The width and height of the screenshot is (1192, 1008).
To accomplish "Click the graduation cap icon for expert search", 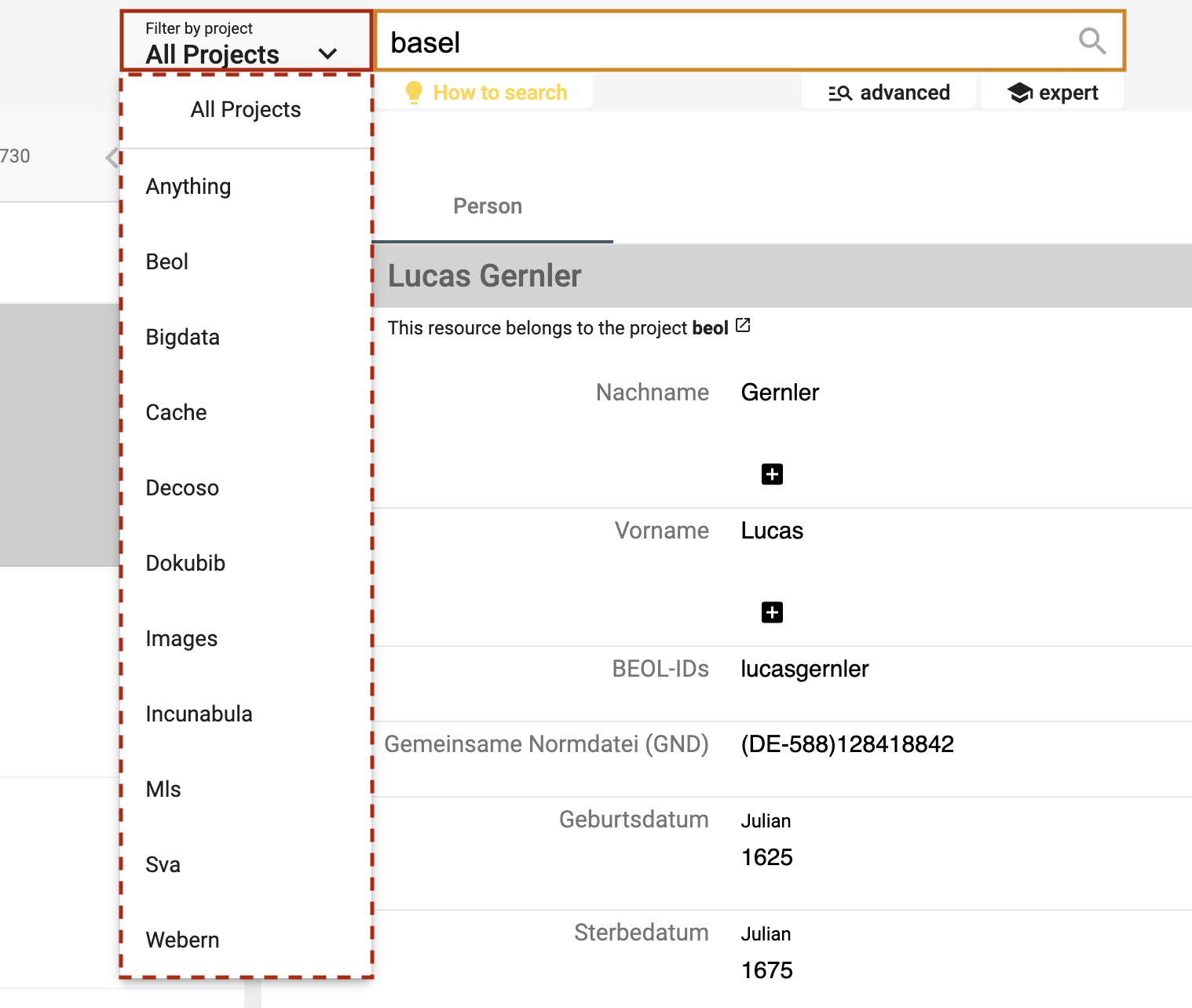I will pos(1019,92).
